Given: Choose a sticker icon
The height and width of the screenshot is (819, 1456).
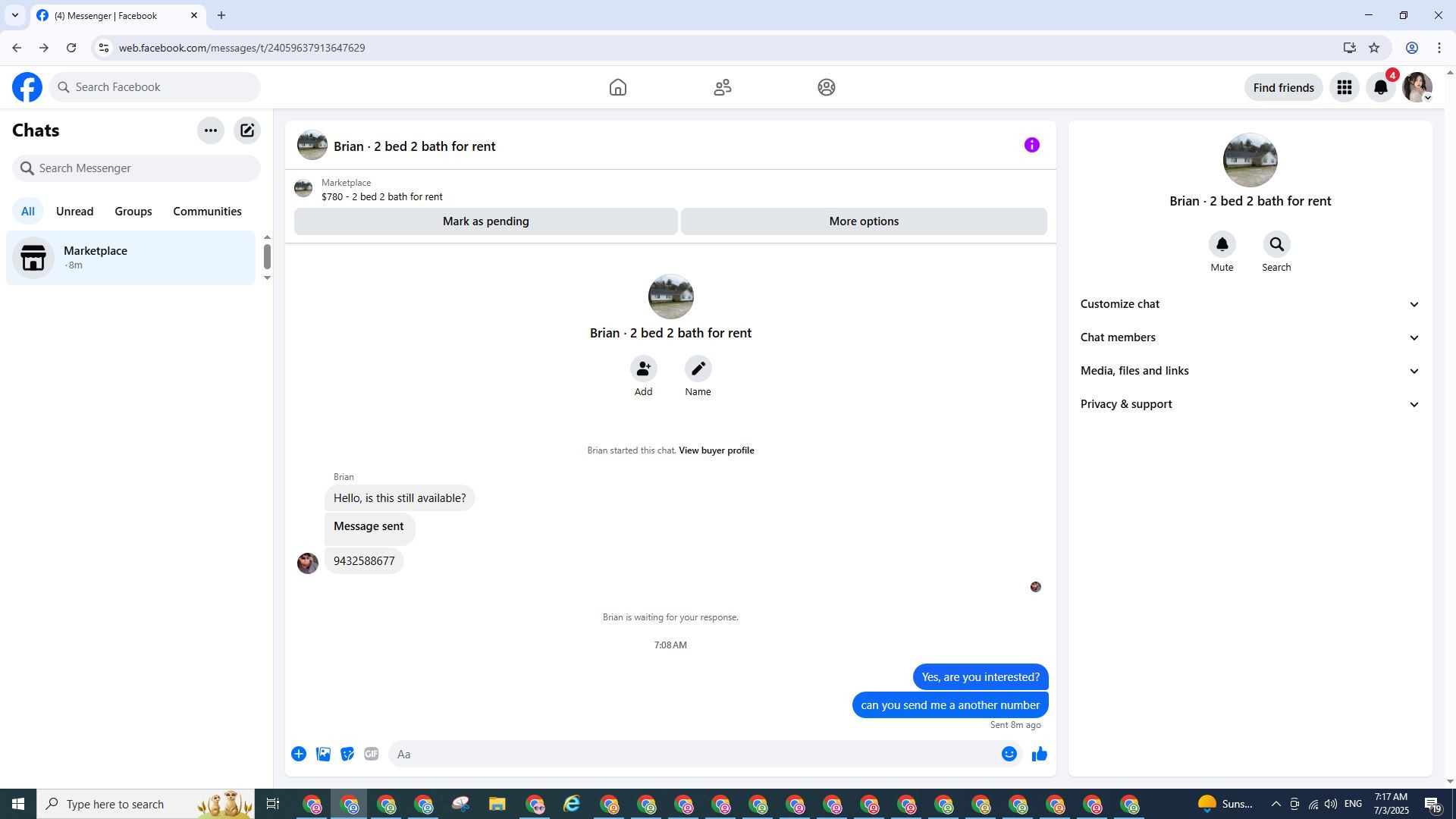Looking at the screenshot, I should 347,754.
